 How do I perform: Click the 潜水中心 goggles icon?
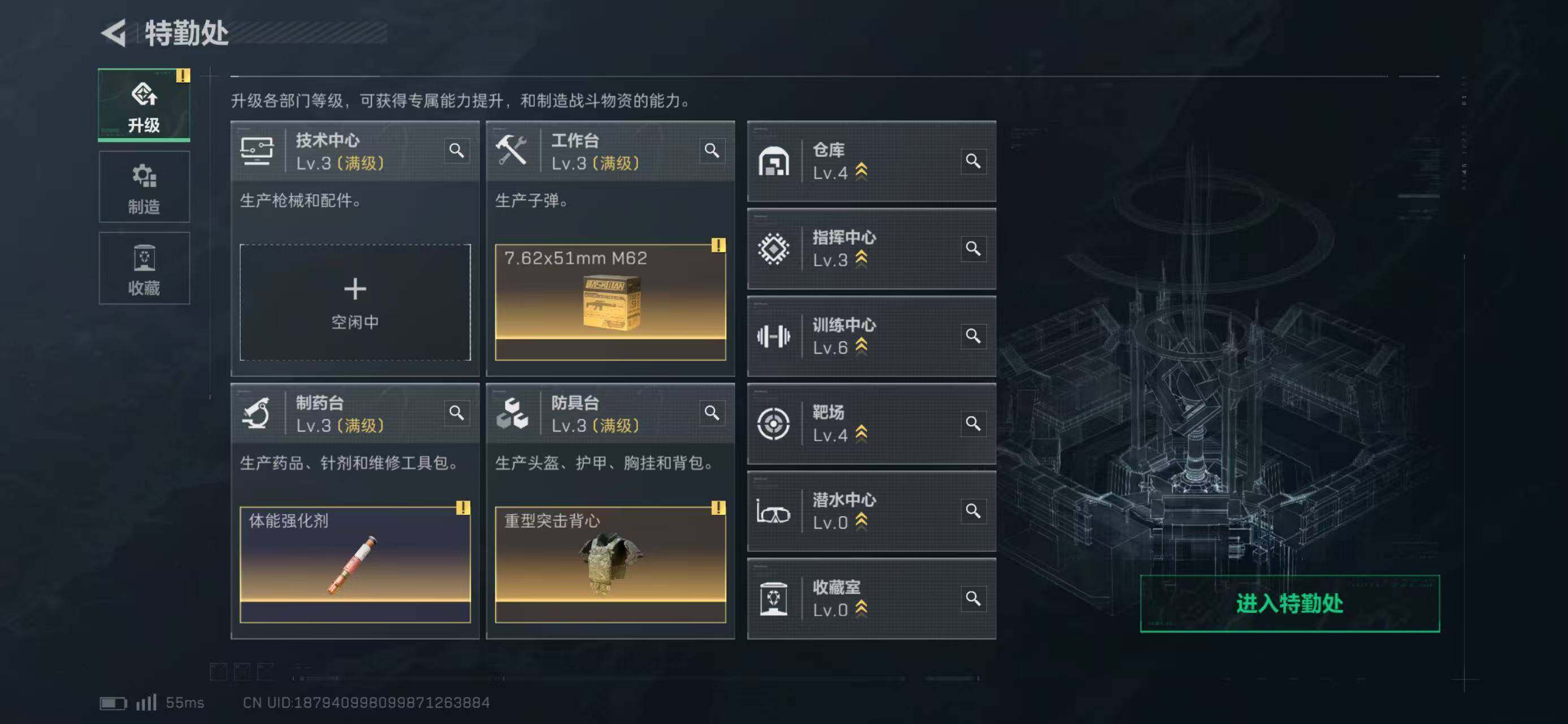point(773,511)
